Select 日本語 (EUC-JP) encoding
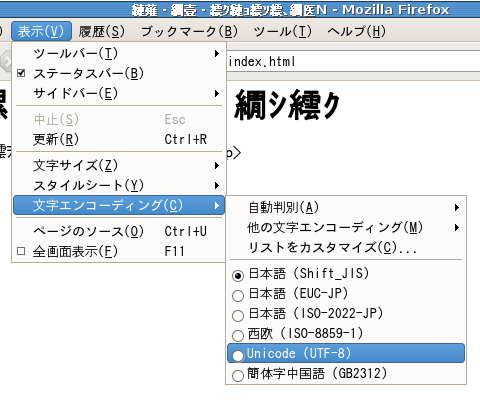 pos(346,294)
